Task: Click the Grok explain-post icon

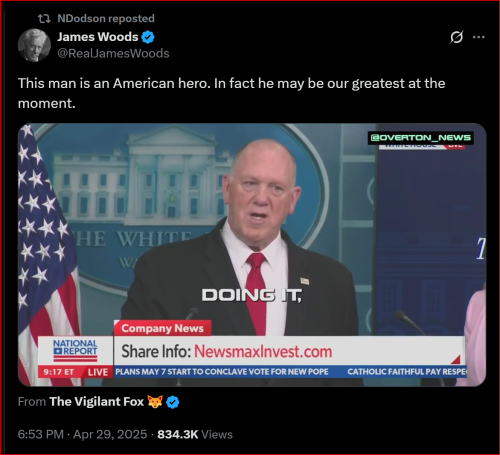Action: pyautogui.click(x=456, y=37)
